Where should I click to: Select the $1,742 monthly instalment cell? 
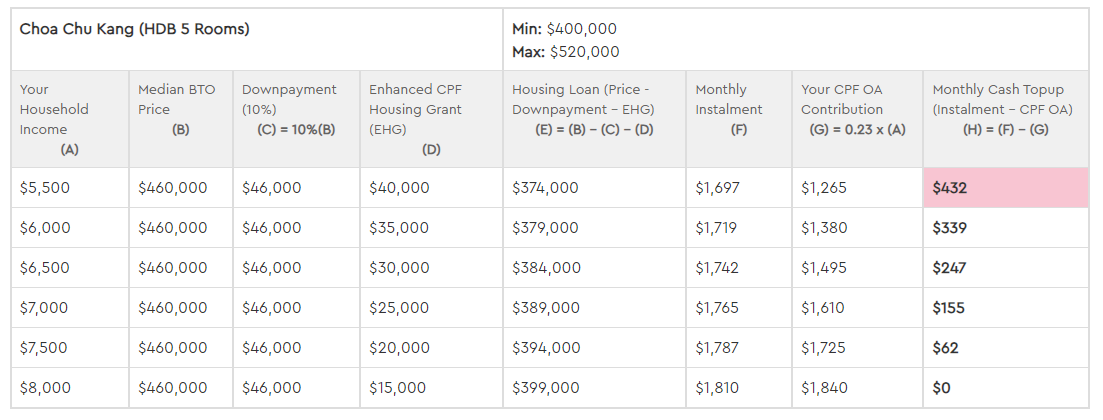pos(739,268)
